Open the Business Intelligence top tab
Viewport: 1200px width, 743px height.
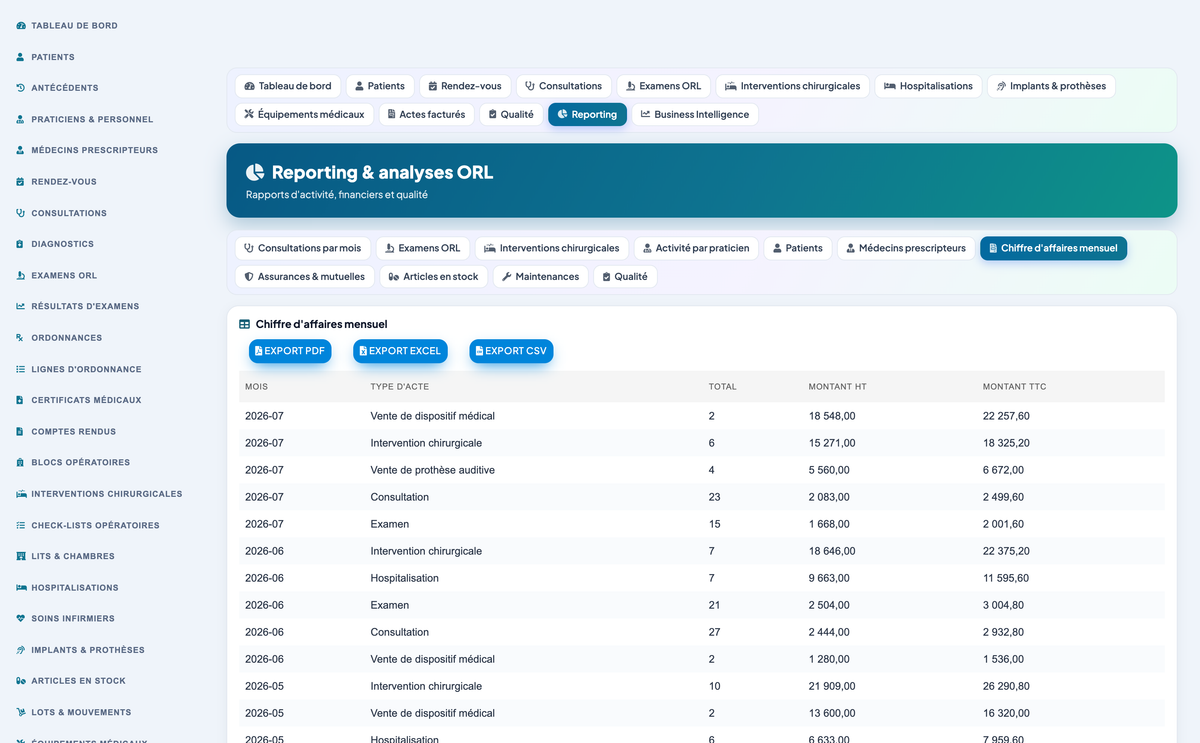click(x=695, y=115)
